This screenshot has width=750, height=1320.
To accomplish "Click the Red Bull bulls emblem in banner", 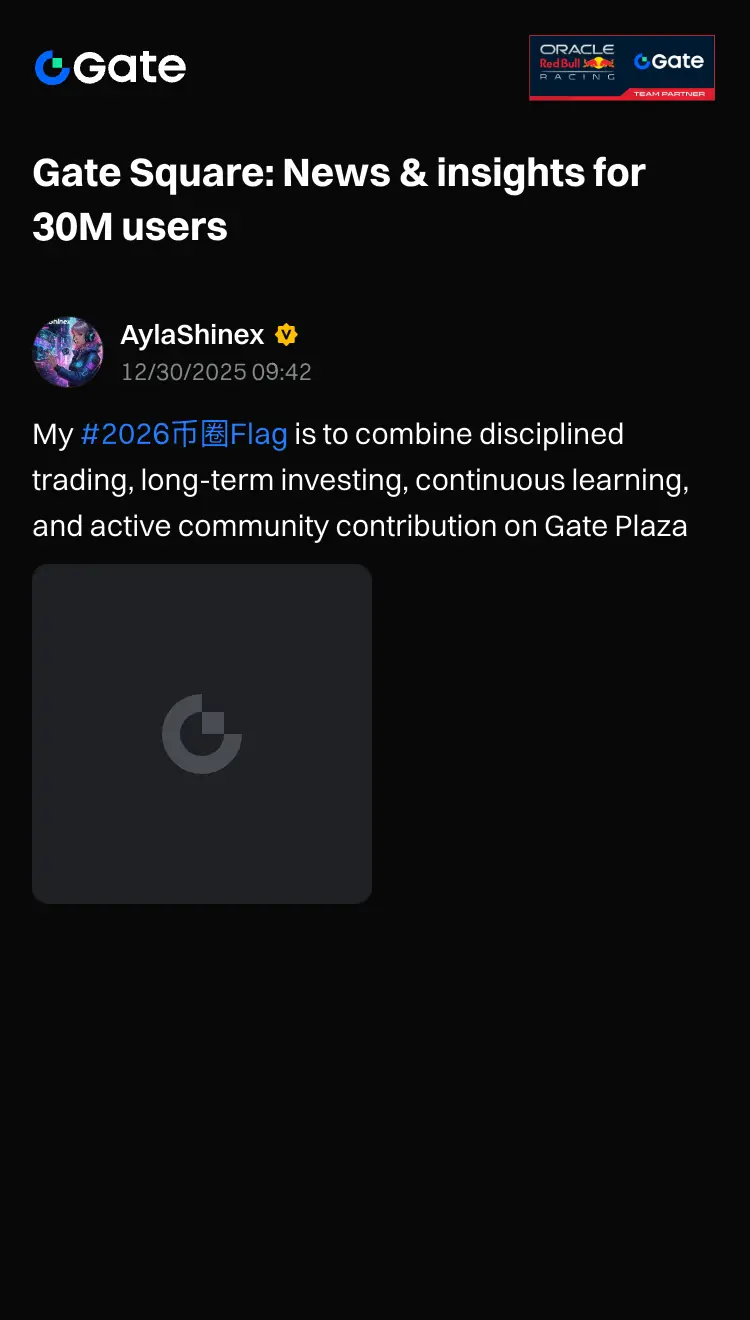I will 599,63.
